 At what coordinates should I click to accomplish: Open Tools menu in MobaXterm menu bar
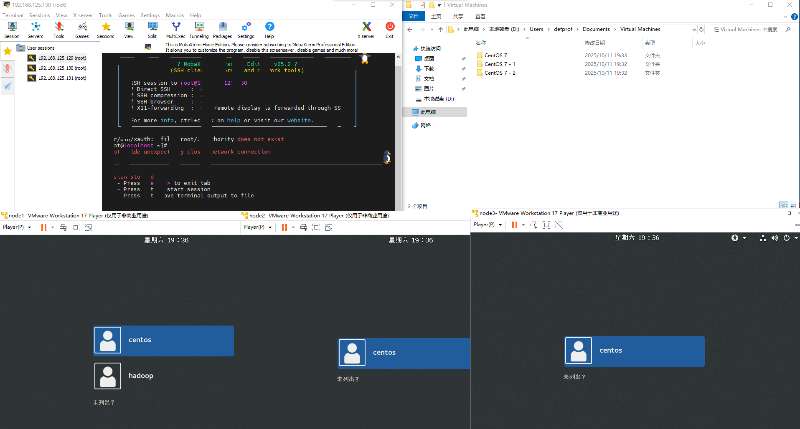tap(105, 15)
